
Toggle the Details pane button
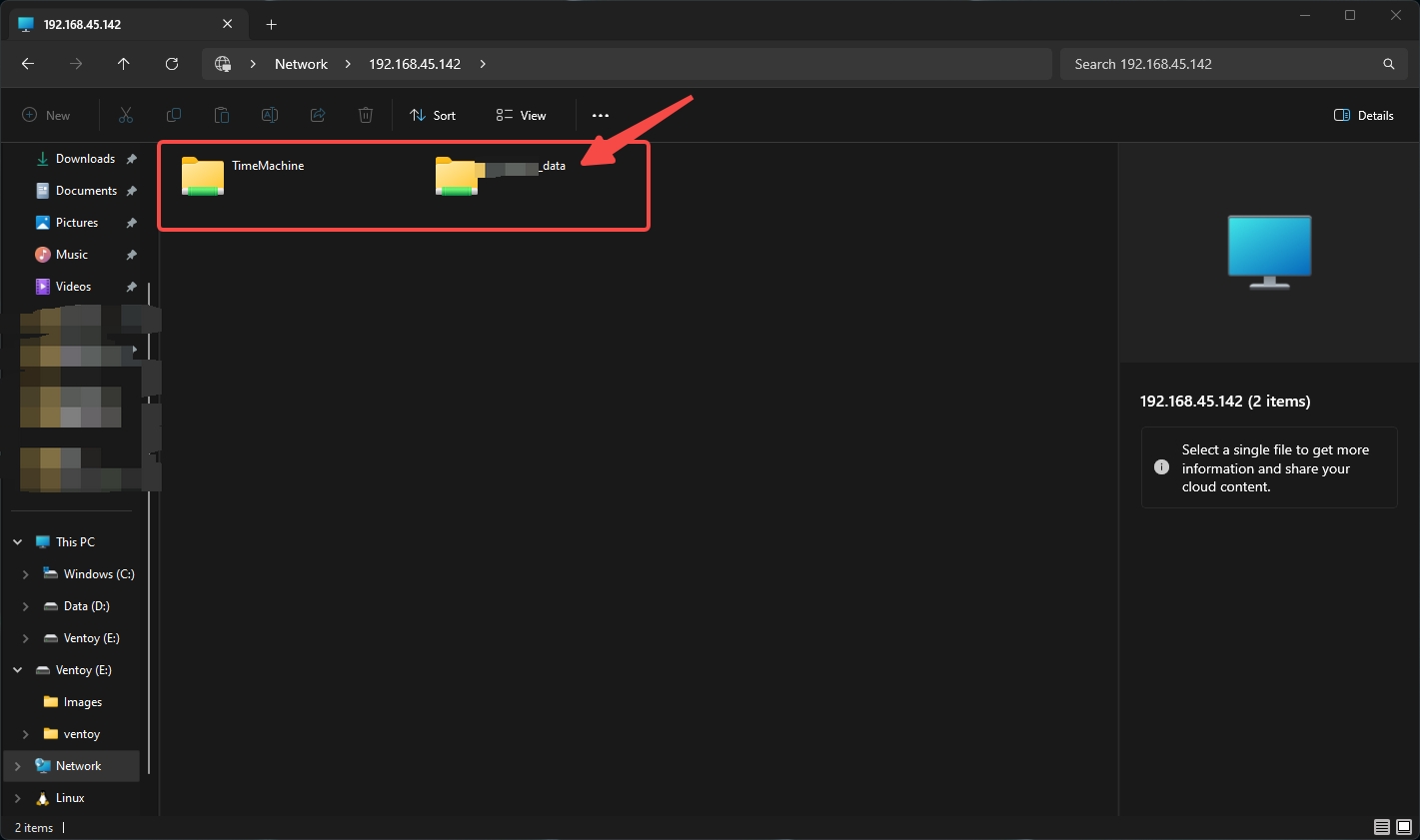[1364, 116]
